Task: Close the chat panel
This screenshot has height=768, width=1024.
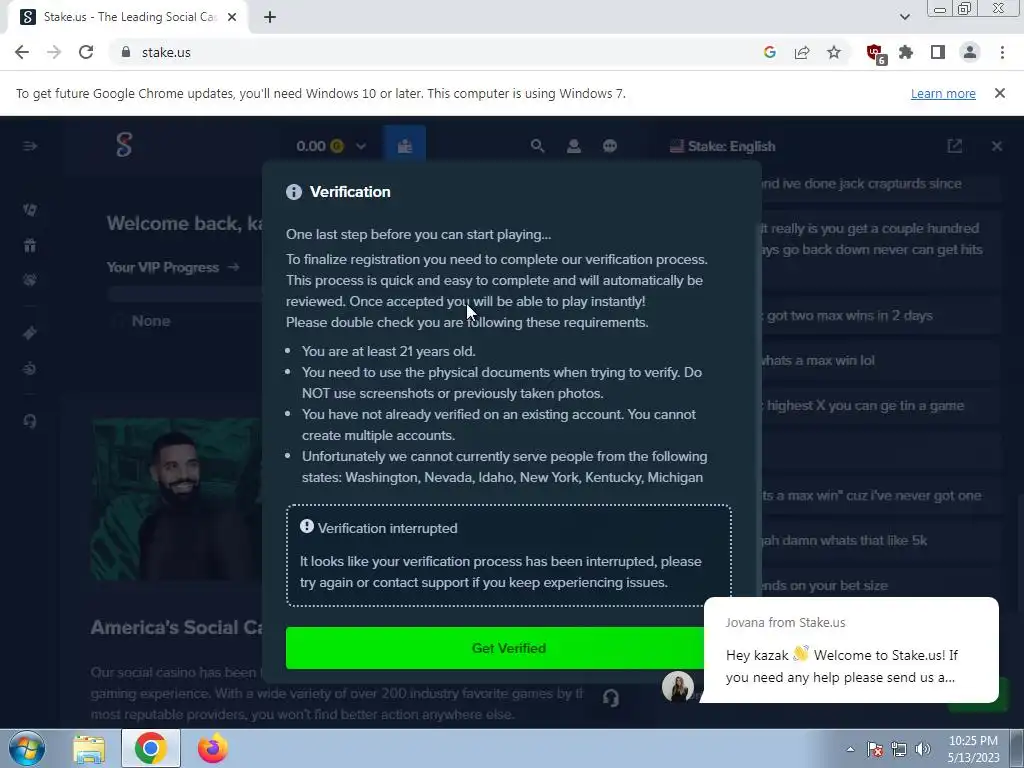Action: pos(997,146)
